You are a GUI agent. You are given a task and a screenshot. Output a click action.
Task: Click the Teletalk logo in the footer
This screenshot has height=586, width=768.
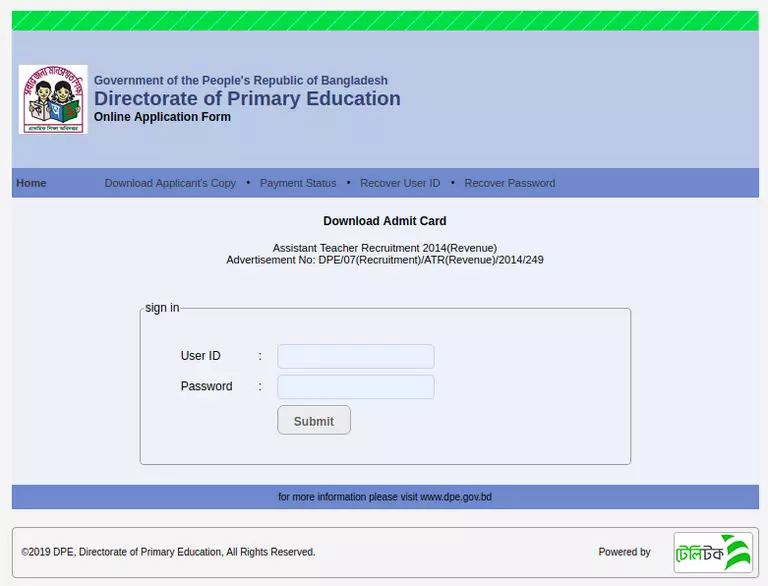coord(712,552)
